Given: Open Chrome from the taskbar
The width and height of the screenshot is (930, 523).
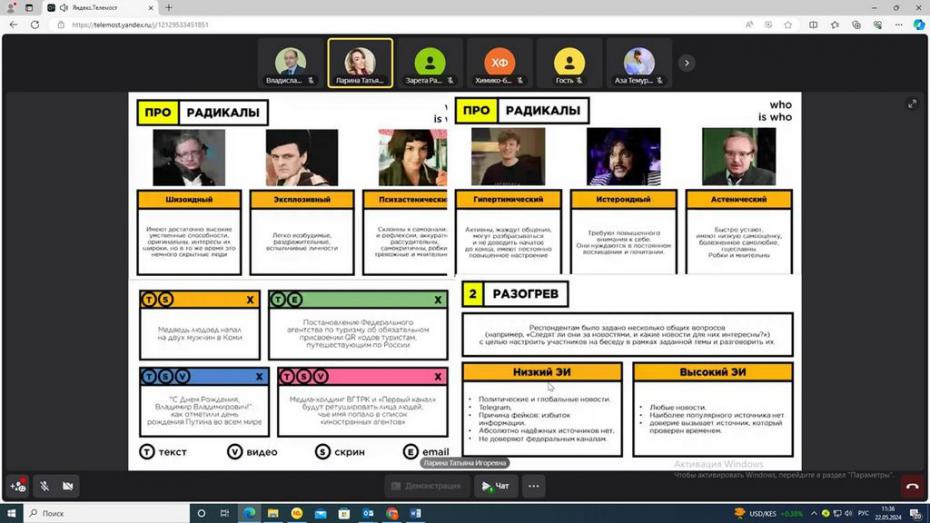Looking at the screenshot, I should pyautogui.click(x=391, y=513).
